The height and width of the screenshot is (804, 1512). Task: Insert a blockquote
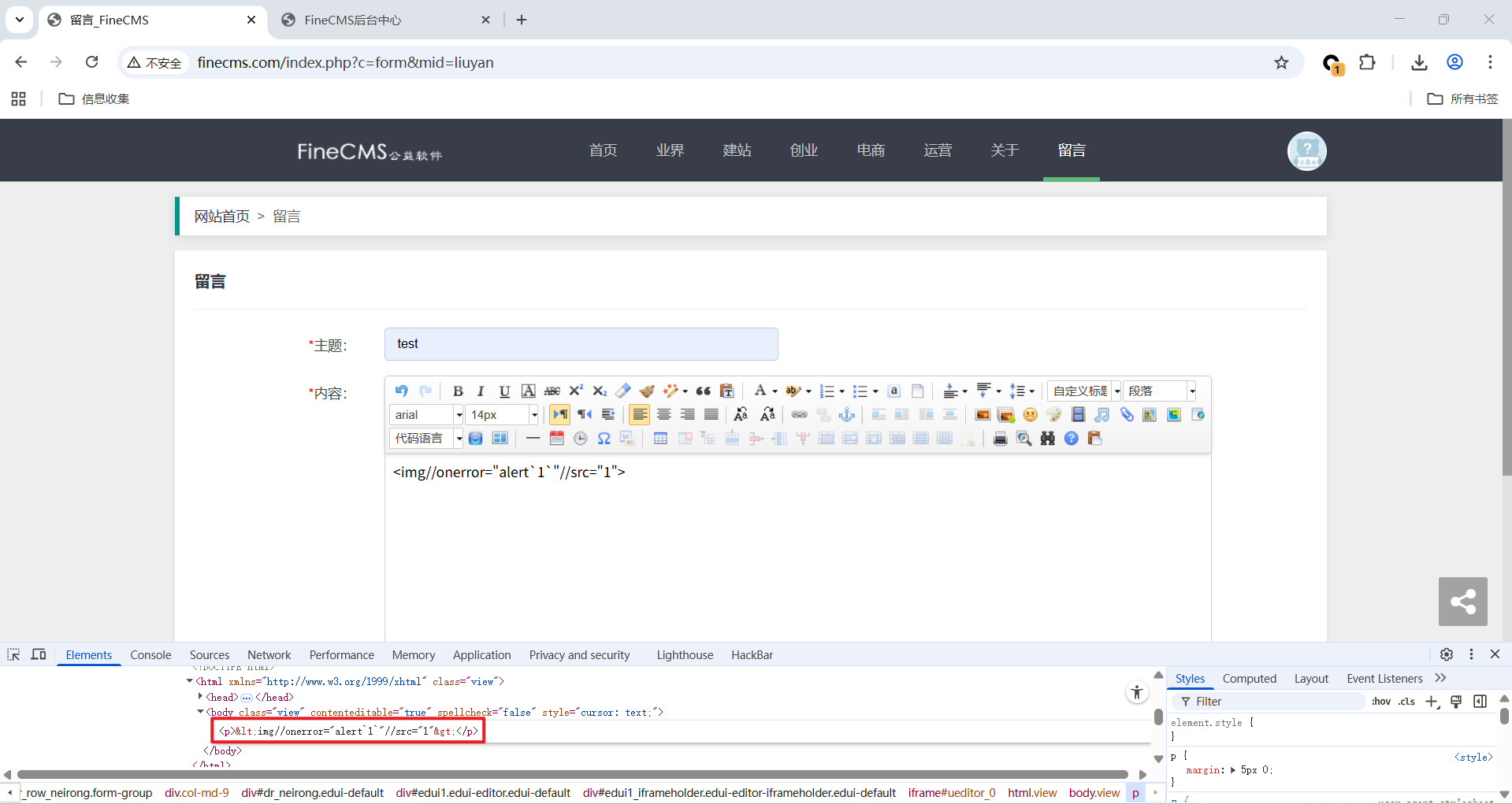[x=704, y=391]
